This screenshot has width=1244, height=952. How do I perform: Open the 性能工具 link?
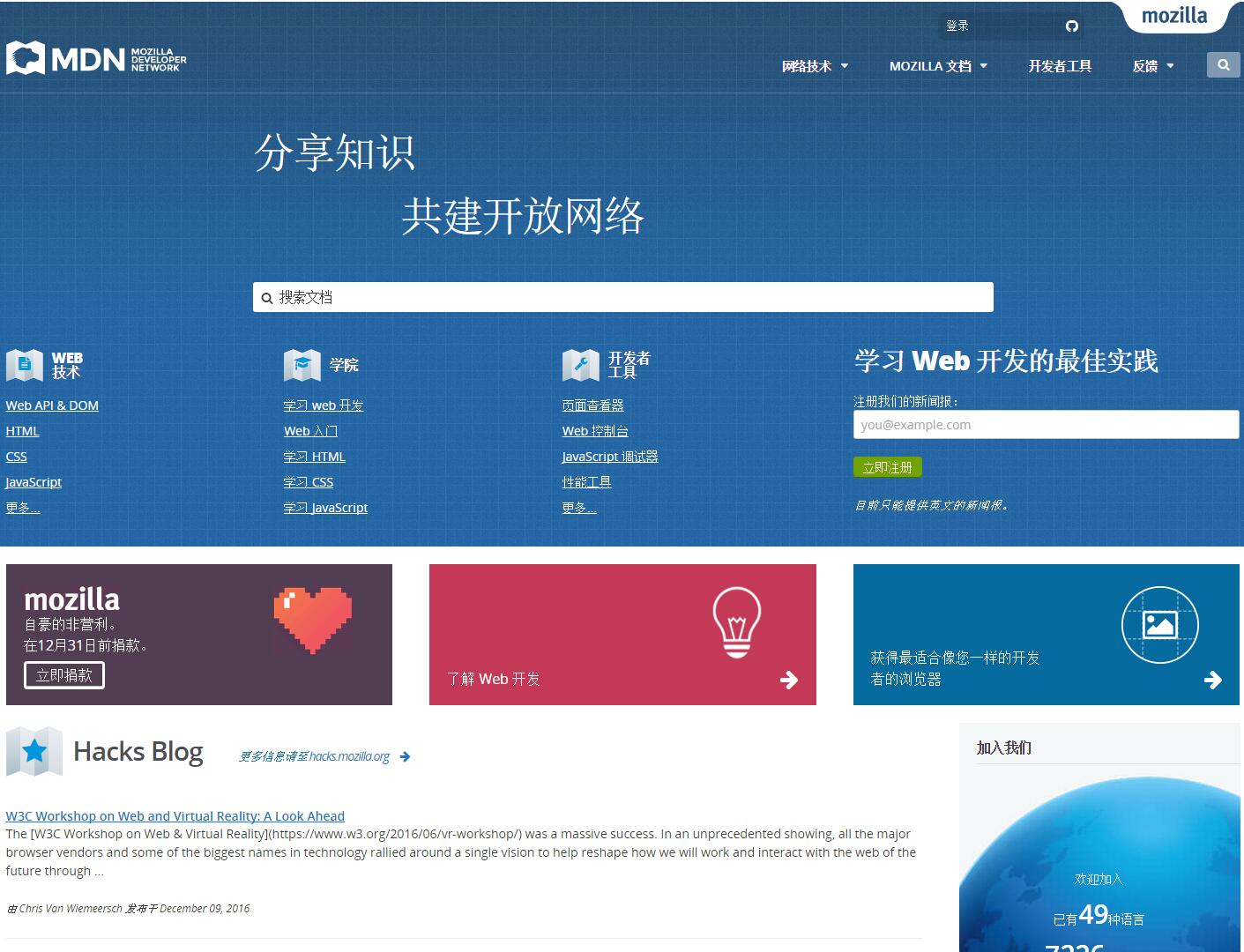click(x=587, y=482)
